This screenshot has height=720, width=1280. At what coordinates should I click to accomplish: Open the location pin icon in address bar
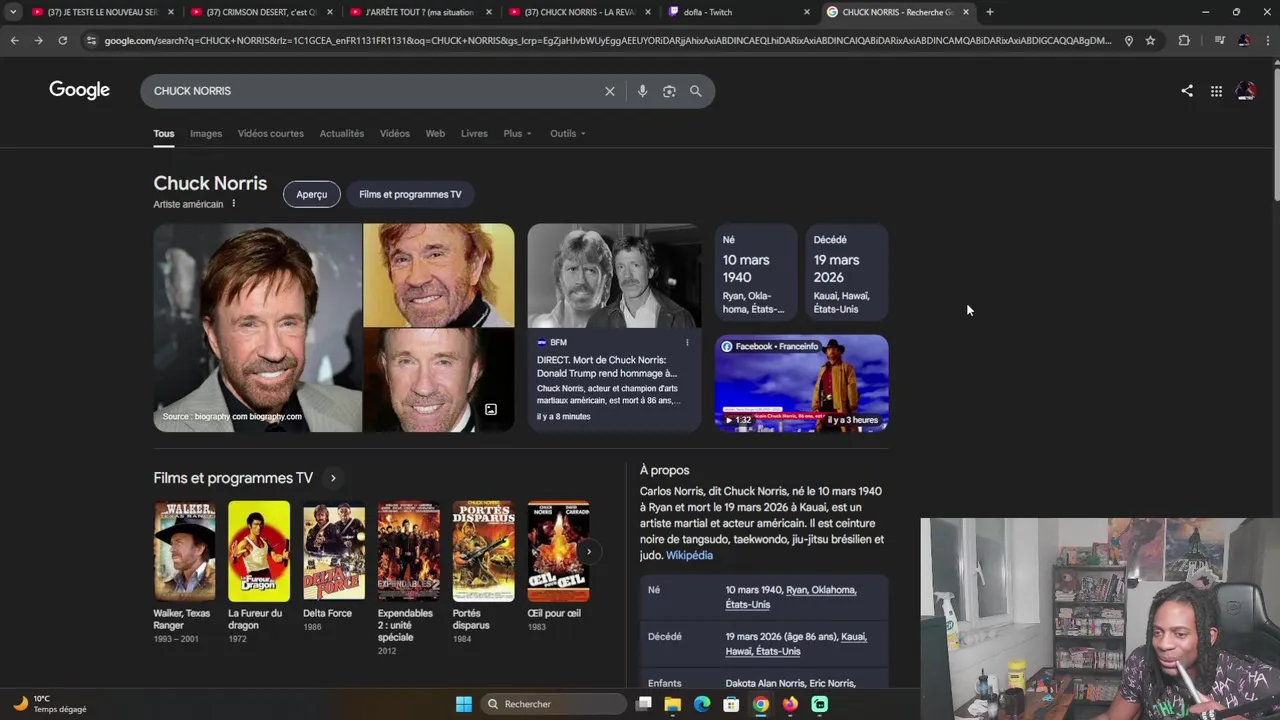click(x=1129, y=41)
